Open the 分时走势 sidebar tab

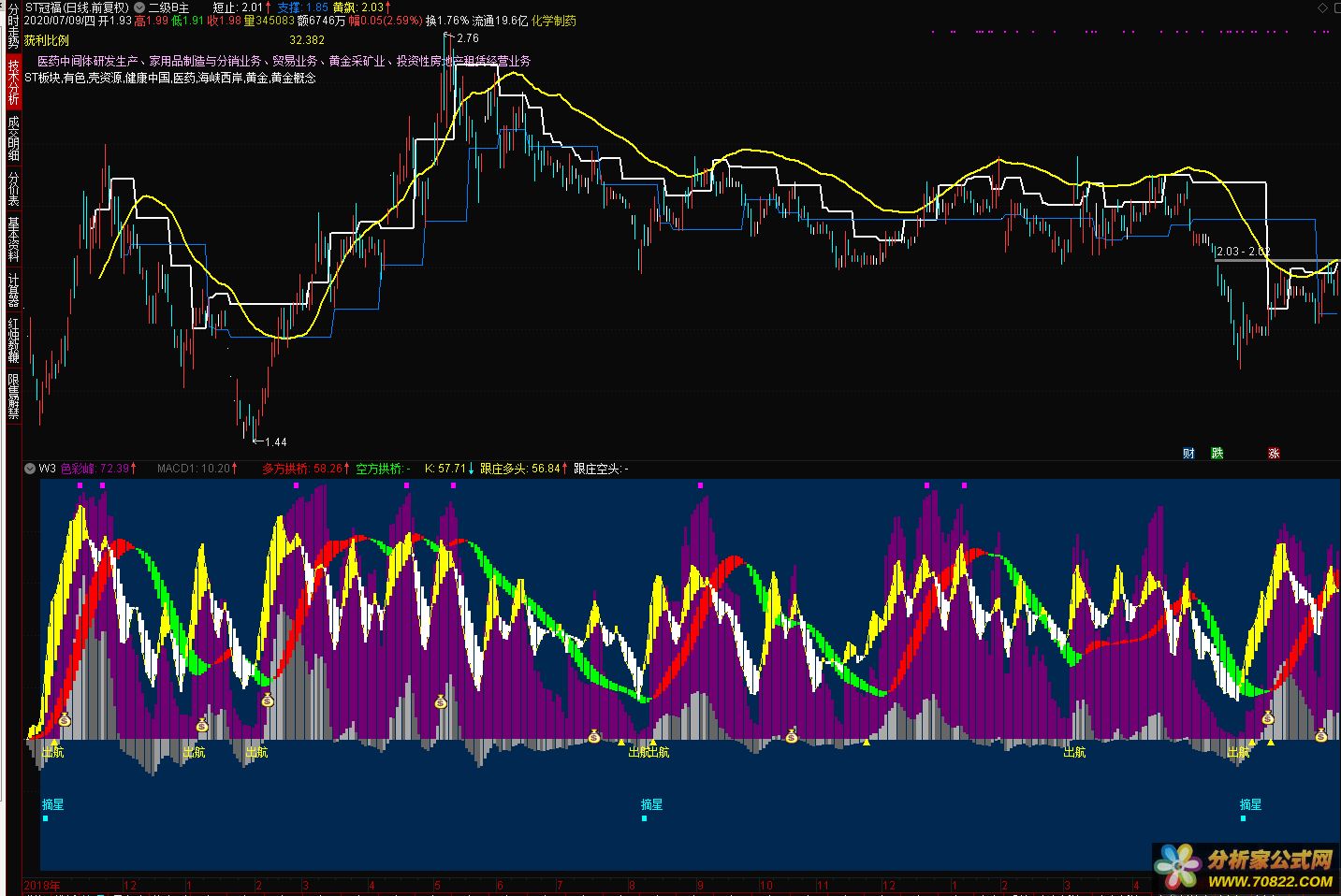13,25
